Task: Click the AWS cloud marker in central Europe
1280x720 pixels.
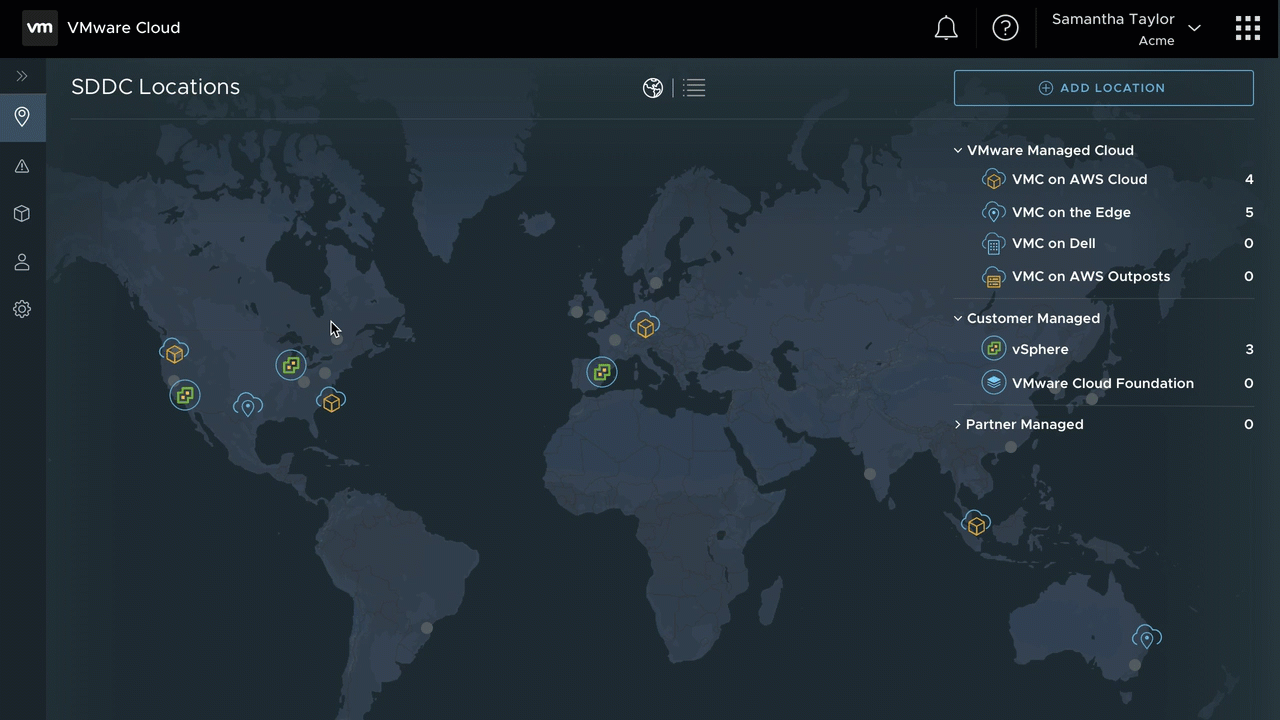Action: [x=645, y=325]
